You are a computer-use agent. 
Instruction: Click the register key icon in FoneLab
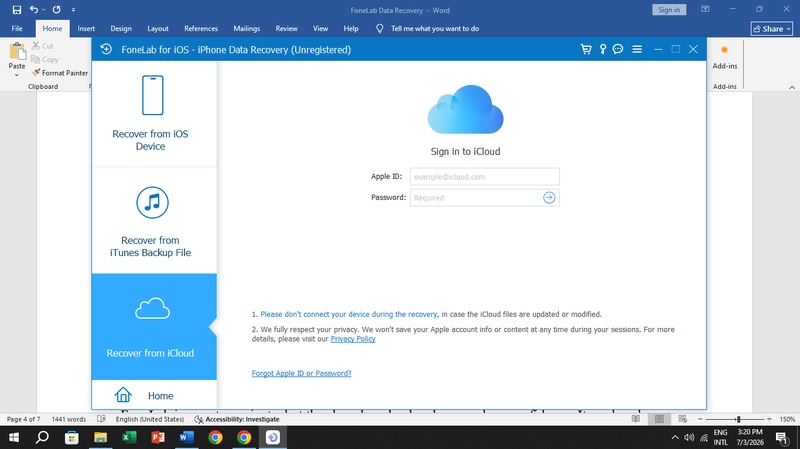(x=603, y=49)
